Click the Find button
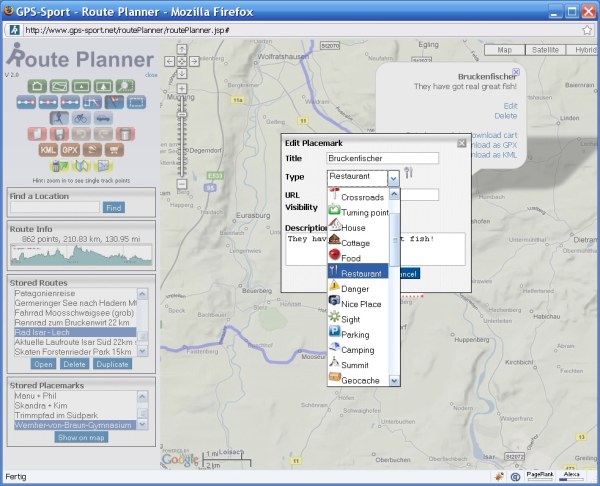Screen dimensions: 600x486 [114, 208]
